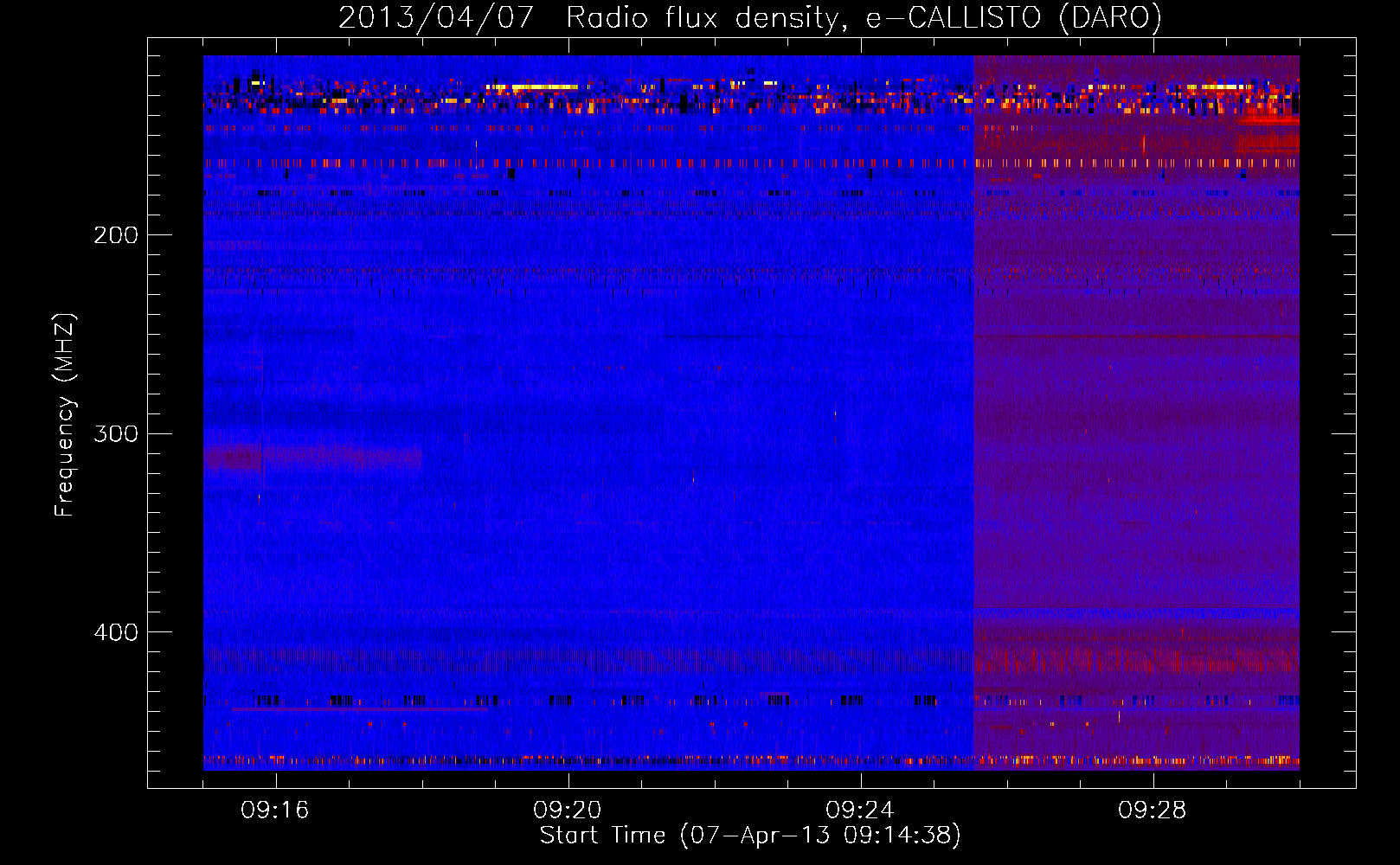Screen dimensions: 1400x865
Task: Click the 400 frequency tick label
Action: pyautogui.click(x=116, y=632)
